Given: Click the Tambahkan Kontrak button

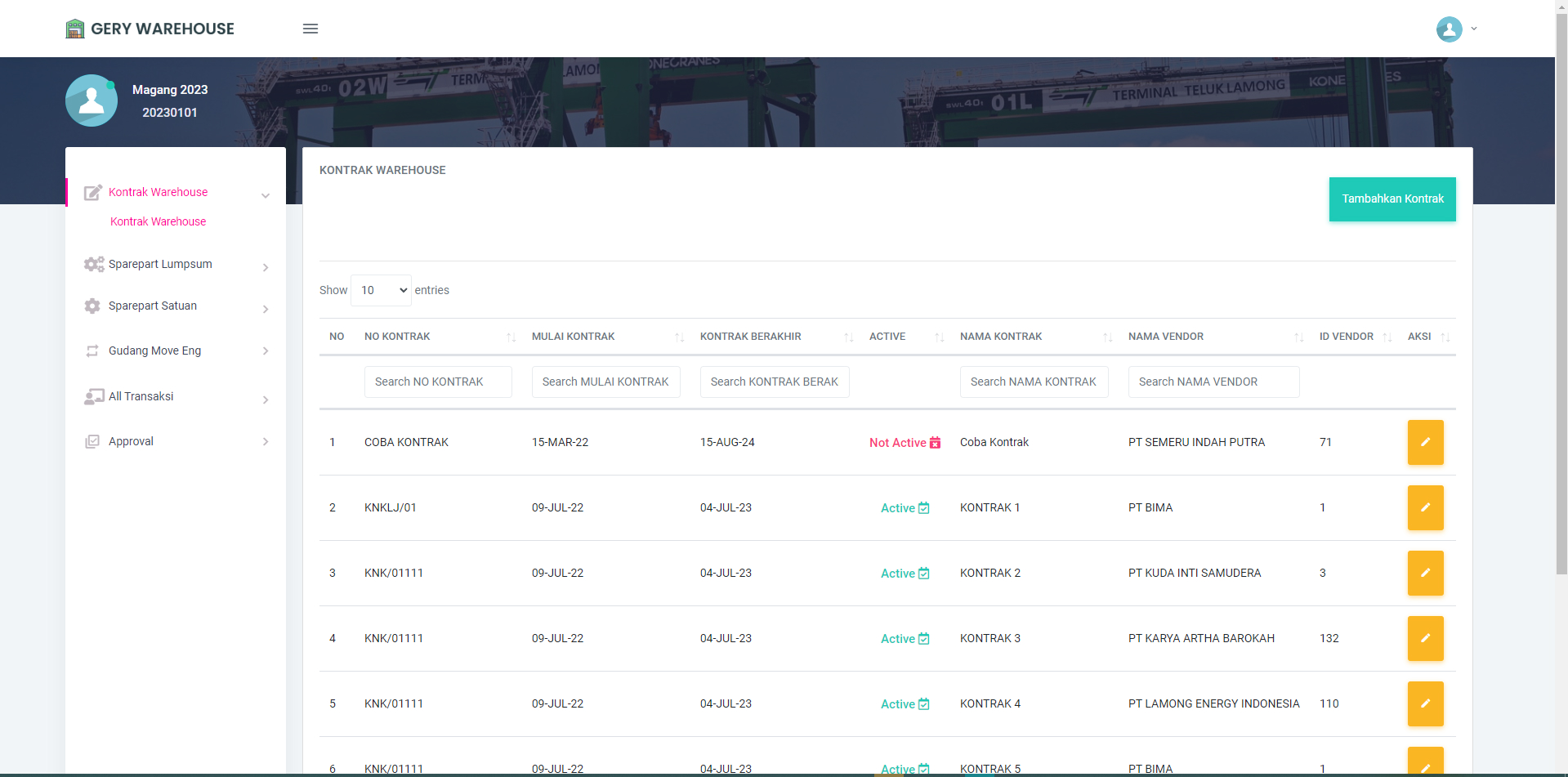Looking at the screenshot, I should (x=1392, y=199).
